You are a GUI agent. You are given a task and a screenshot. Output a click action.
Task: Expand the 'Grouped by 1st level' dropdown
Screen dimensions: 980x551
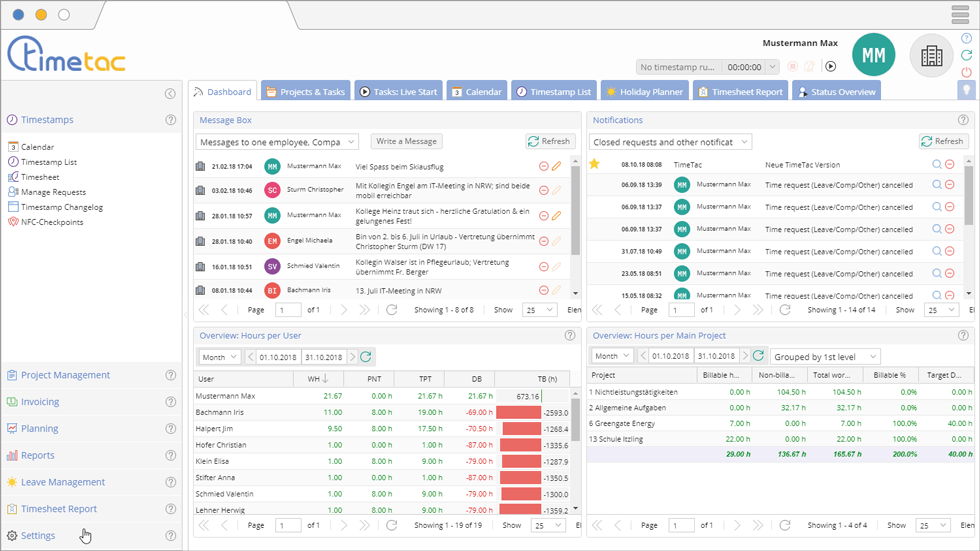coord(825,357)
